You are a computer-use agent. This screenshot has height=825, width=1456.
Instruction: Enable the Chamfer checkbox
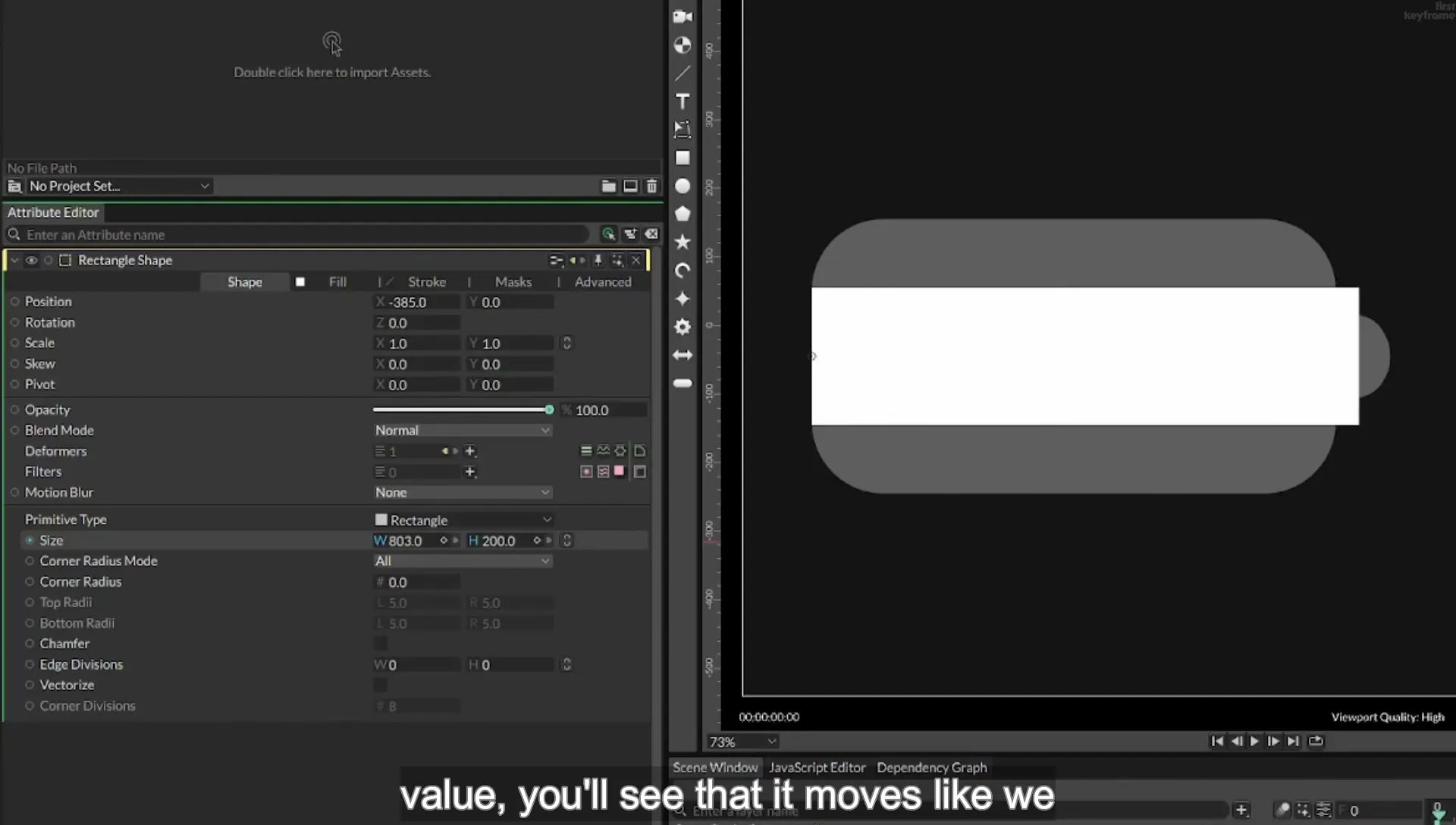click(x=381, y=644)
